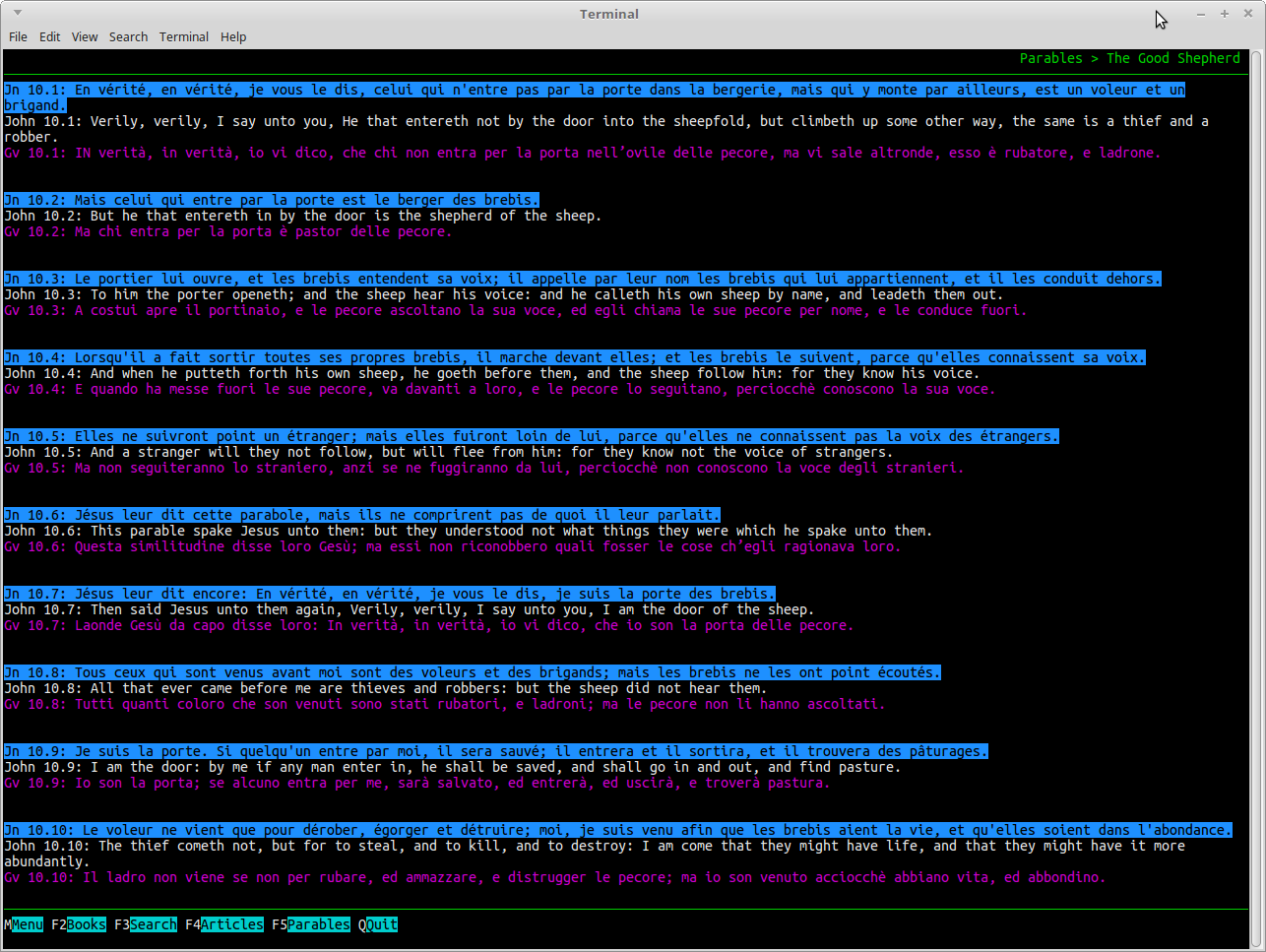
Task: Click the Quit button
Action: pos(378,924)
